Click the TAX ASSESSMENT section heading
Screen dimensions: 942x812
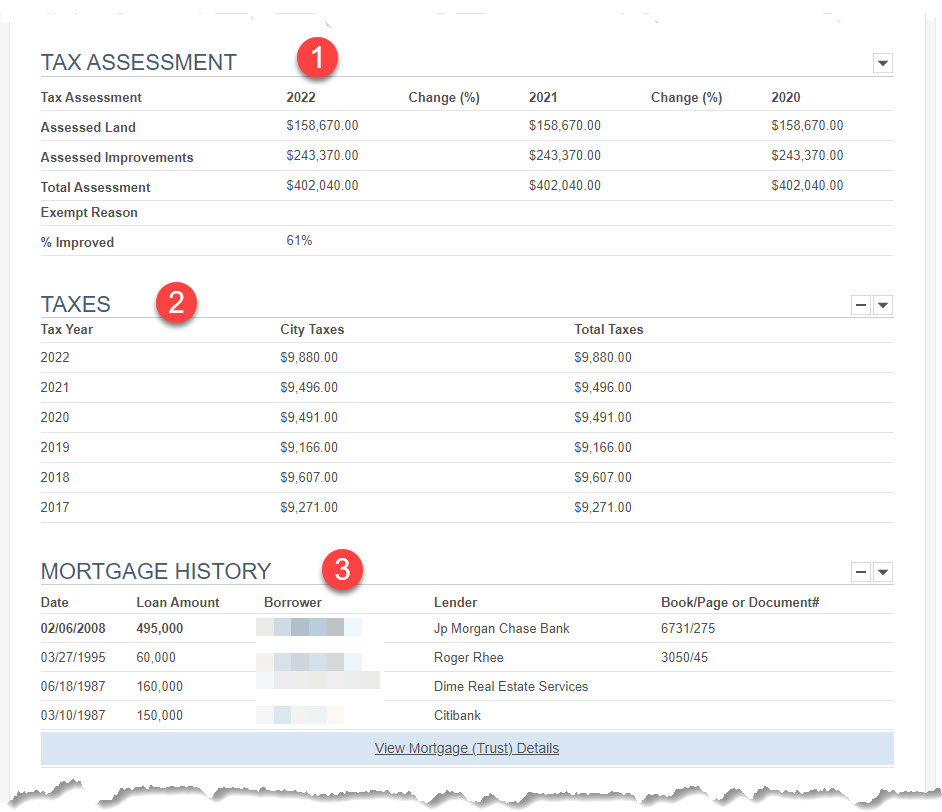coord(138,61)
